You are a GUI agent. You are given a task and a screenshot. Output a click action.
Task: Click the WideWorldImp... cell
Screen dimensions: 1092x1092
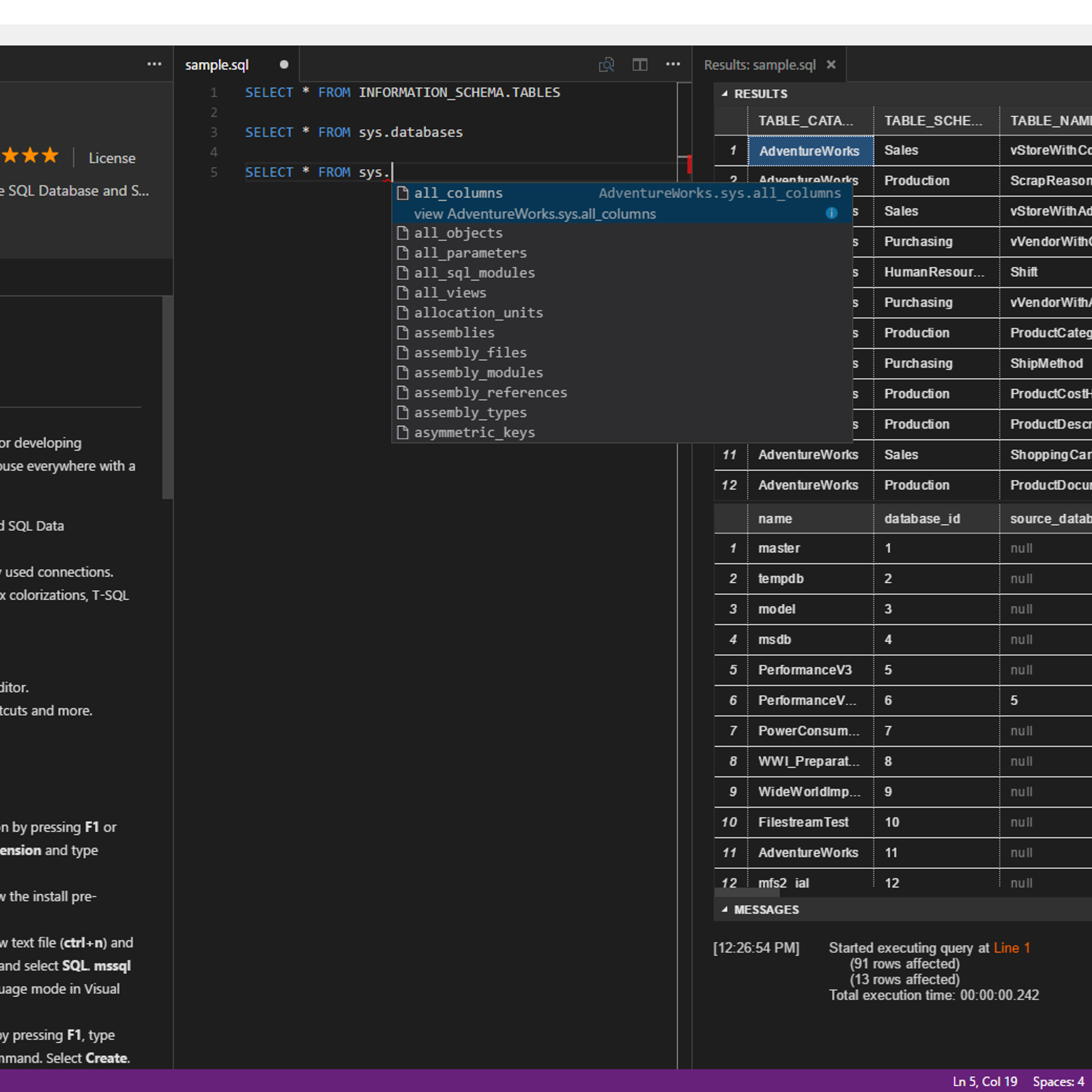tap(810, 792)
